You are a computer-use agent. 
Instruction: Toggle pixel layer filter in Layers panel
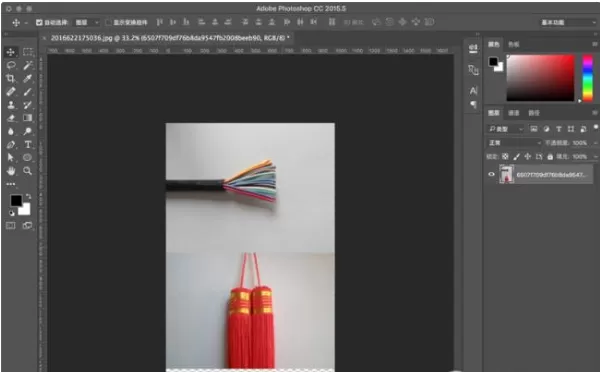click(534, 129)
